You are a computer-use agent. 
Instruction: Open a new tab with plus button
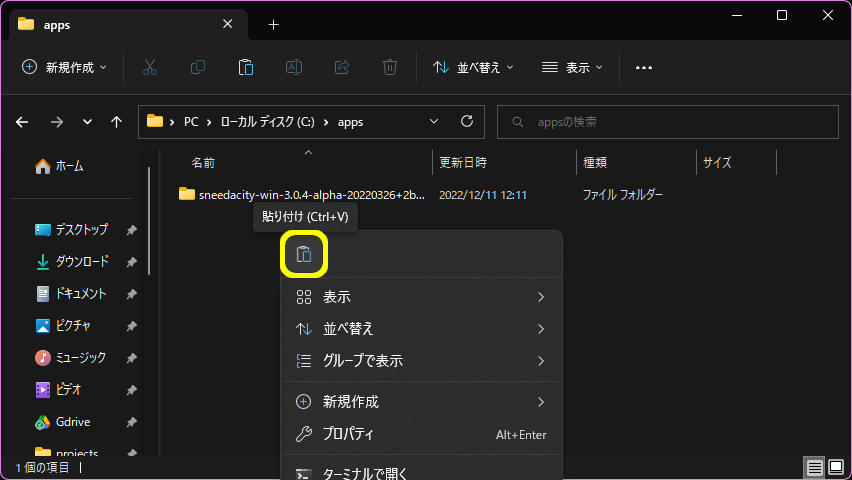(273, 24)
